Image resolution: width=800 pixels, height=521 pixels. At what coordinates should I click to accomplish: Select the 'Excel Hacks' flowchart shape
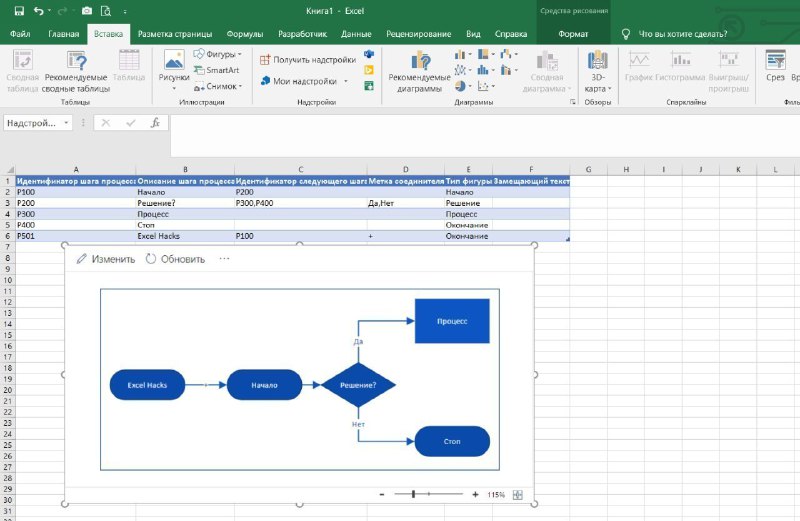point(147,385)
